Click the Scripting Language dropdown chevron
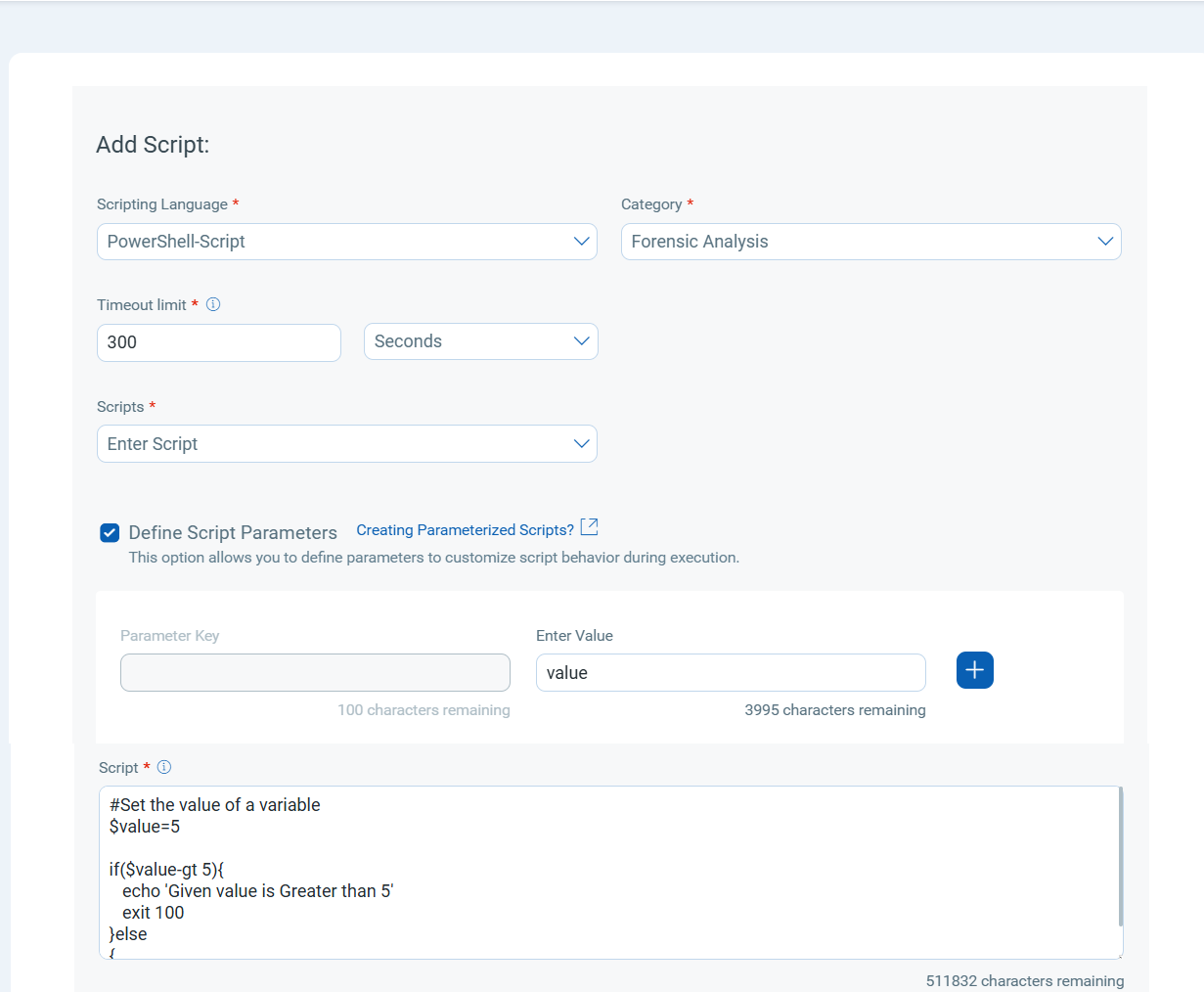Image resolution: width=1204 pixels, height=992 pixels. pyautogui.click(x=581, y=242)
